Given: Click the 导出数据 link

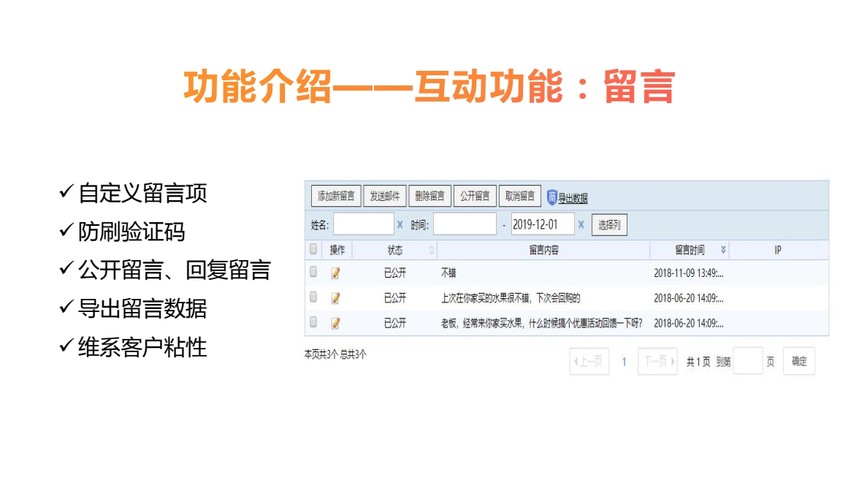Looking at the screenshot, I should pyautogui.click(x=573, y=198).
